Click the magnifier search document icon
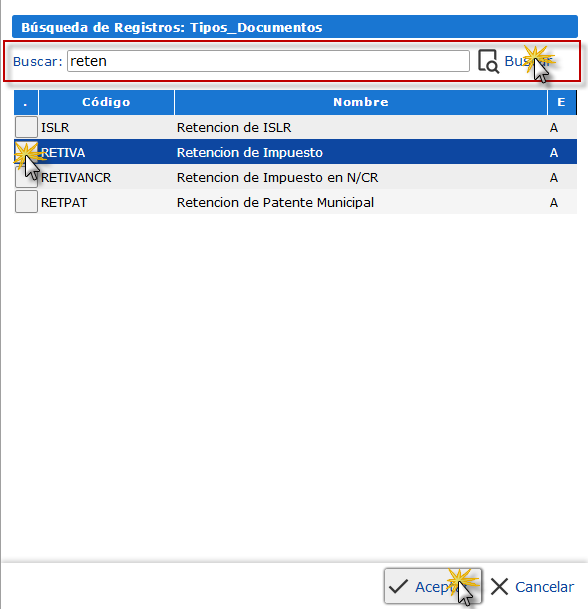 tap(488, 61)
